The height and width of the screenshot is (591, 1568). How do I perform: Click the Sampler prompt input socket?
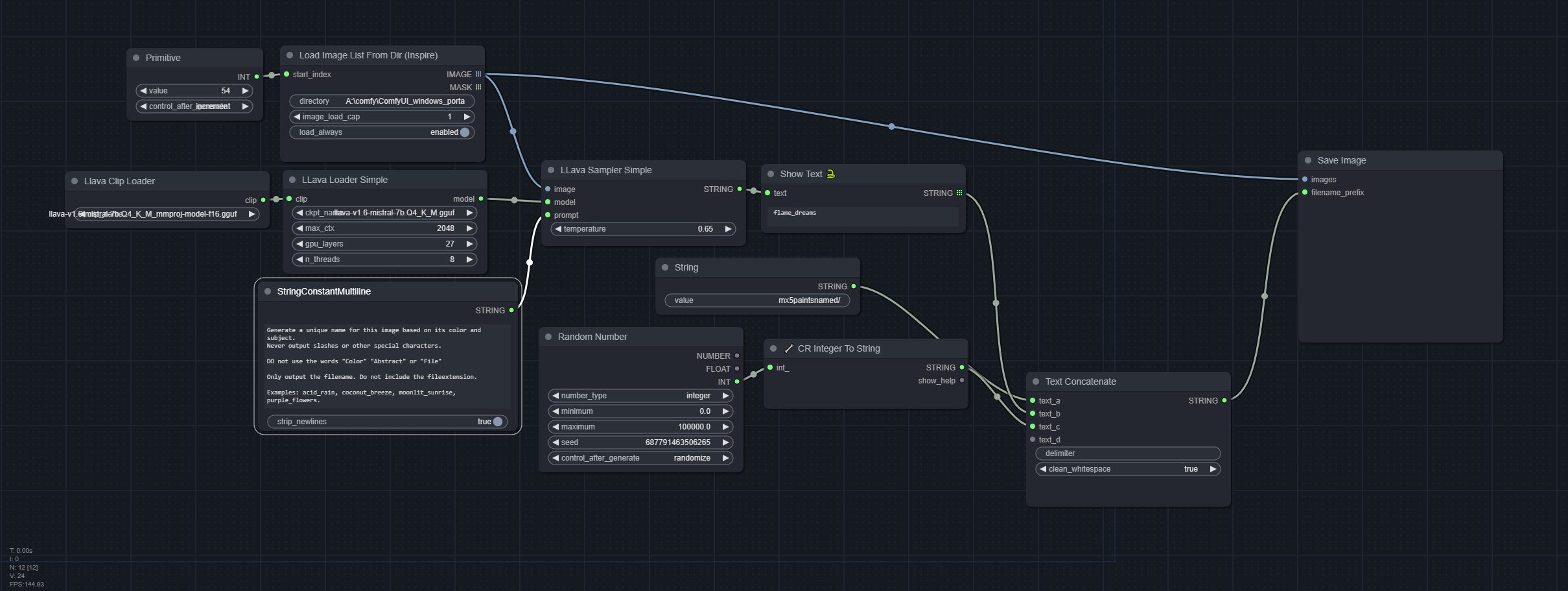click(548, 215)
